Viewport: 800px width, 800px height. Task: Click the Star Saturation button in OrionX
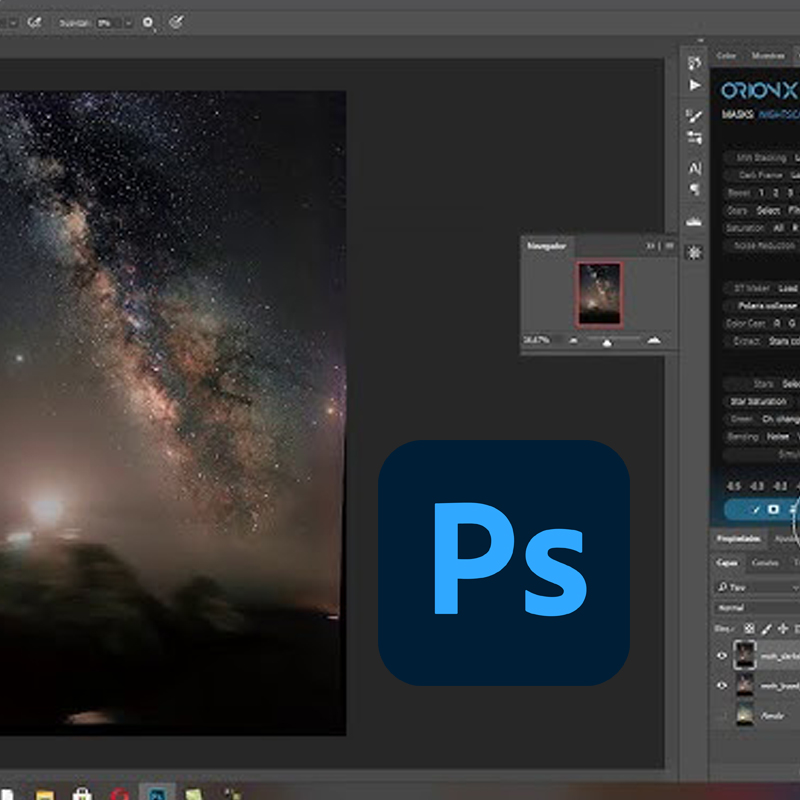[x=758, y=402]
